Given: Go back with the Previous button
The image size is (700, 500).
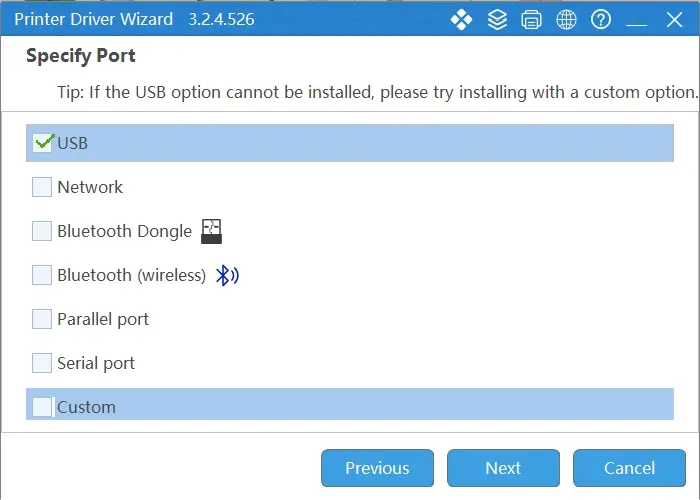Looking at the screenshot, I should (x=377, y=468).
